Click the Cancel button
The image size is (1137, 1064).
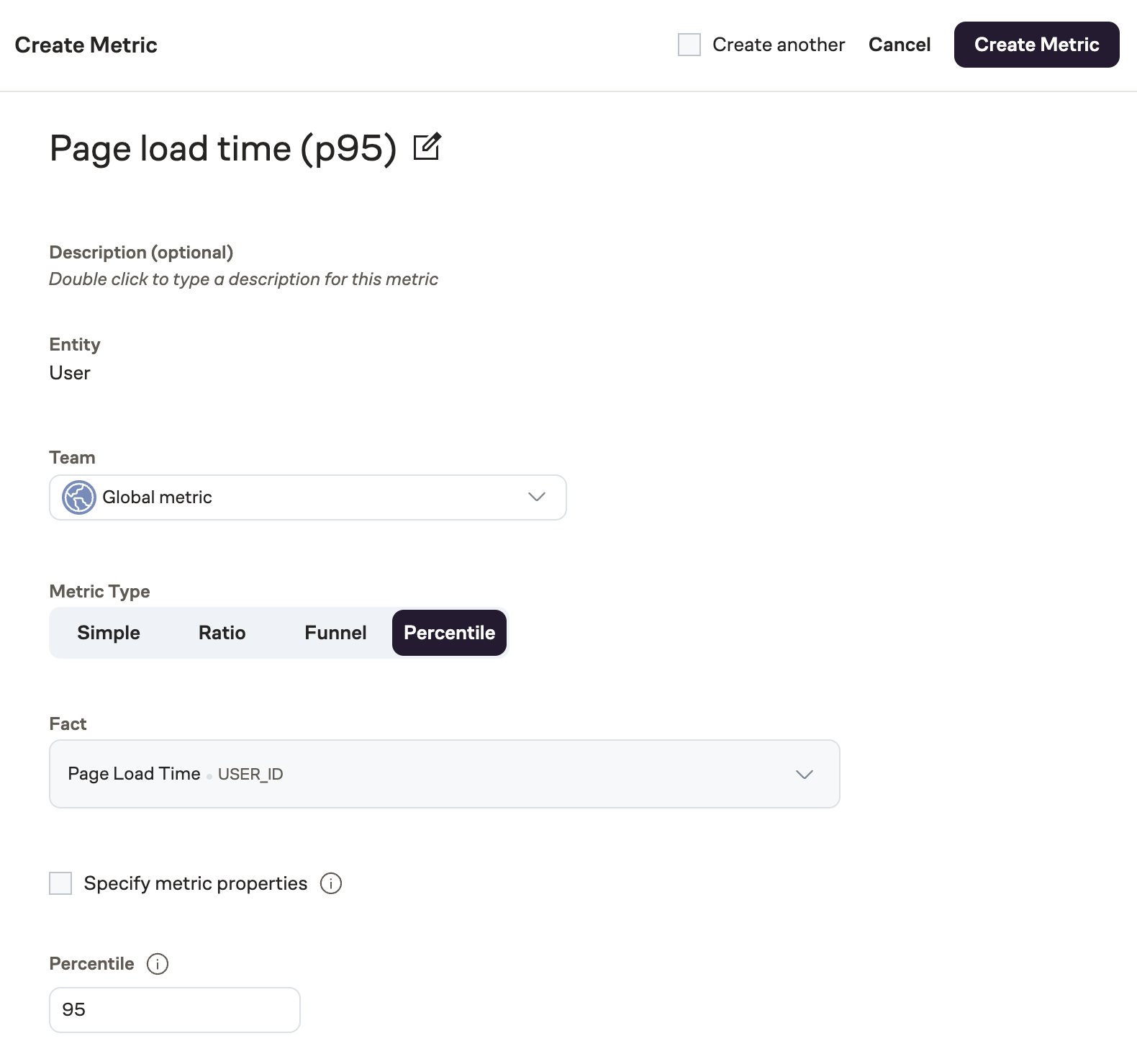coord(899,45)
